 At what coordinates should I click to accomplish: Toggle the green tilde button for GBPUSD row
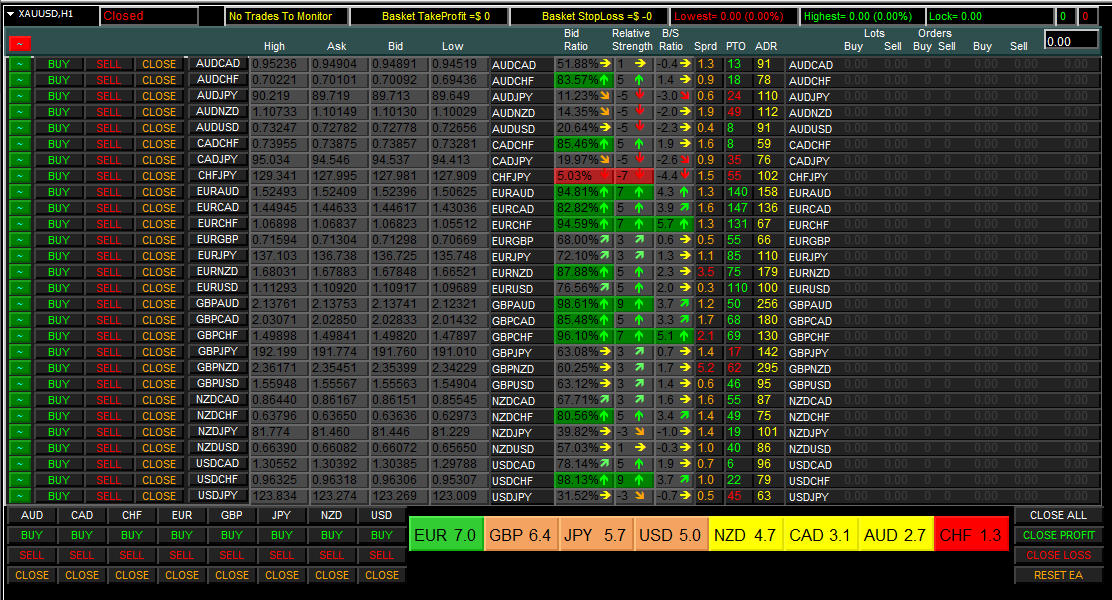(20, 384)
